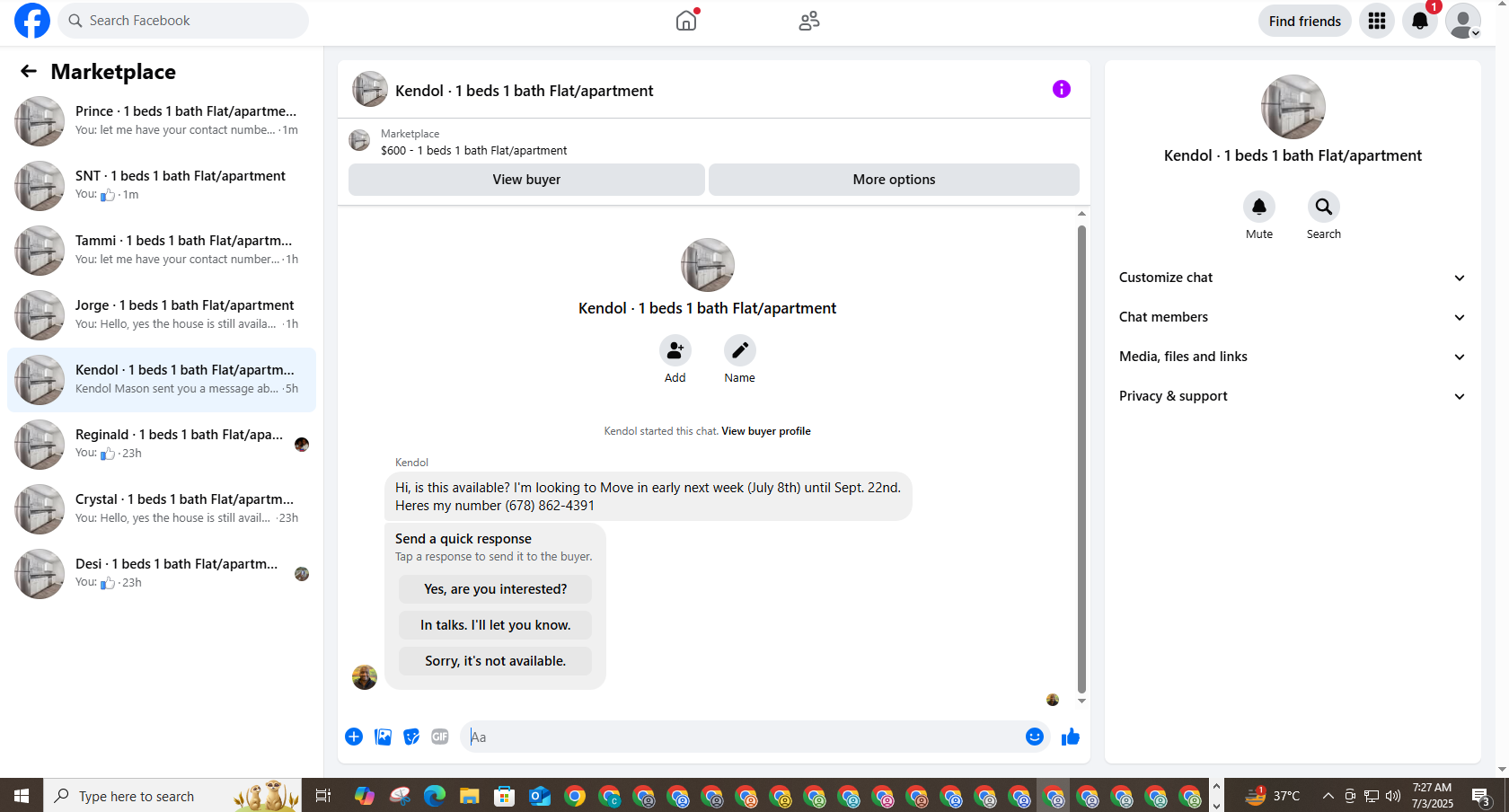Expand Privacy & support section
Screen dimensions: 1509x812
(1293, 396)
